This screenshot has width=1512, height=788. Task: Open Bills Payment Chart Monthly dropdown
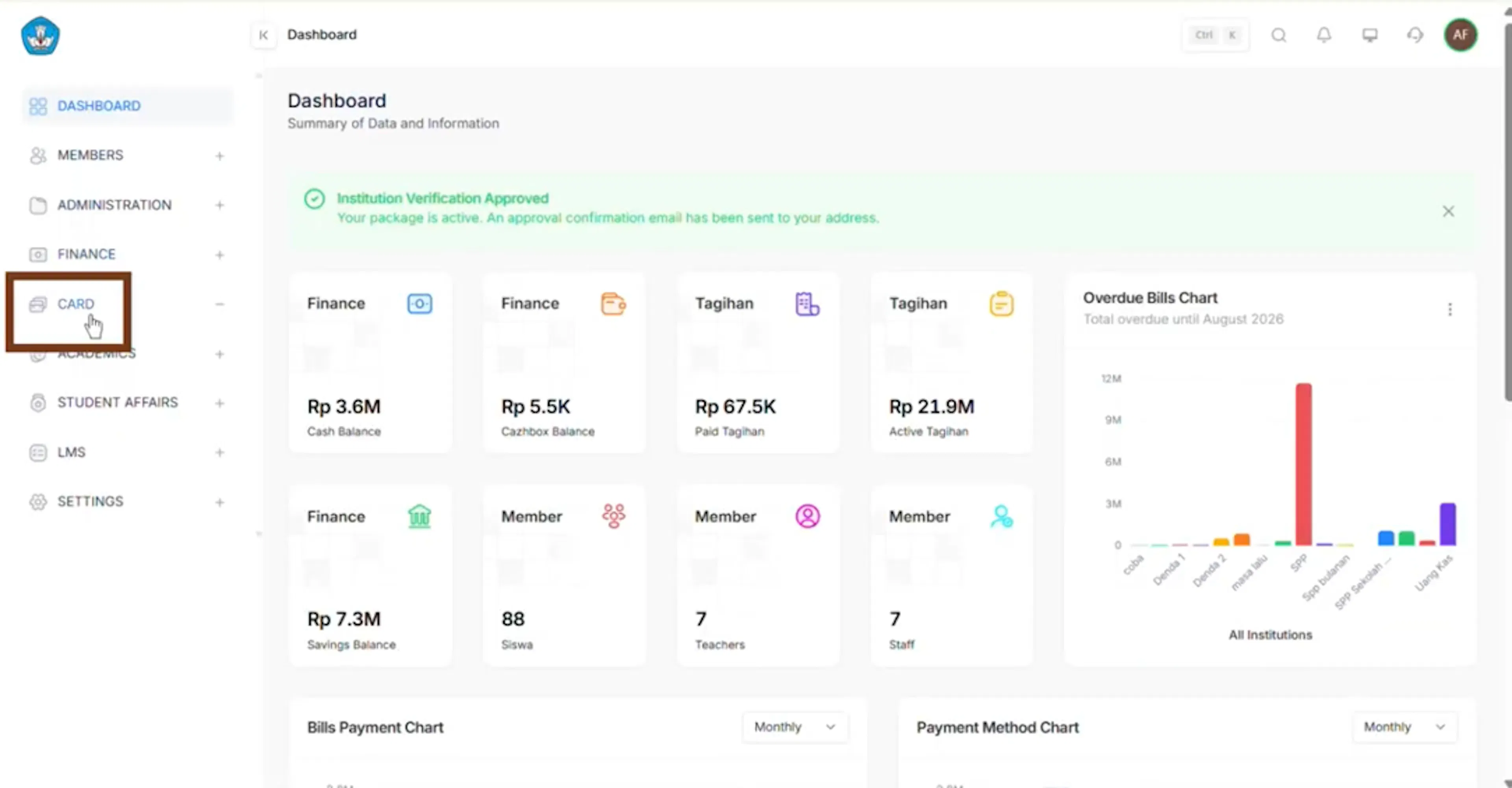pyautogui.click(x=795, y=727)
